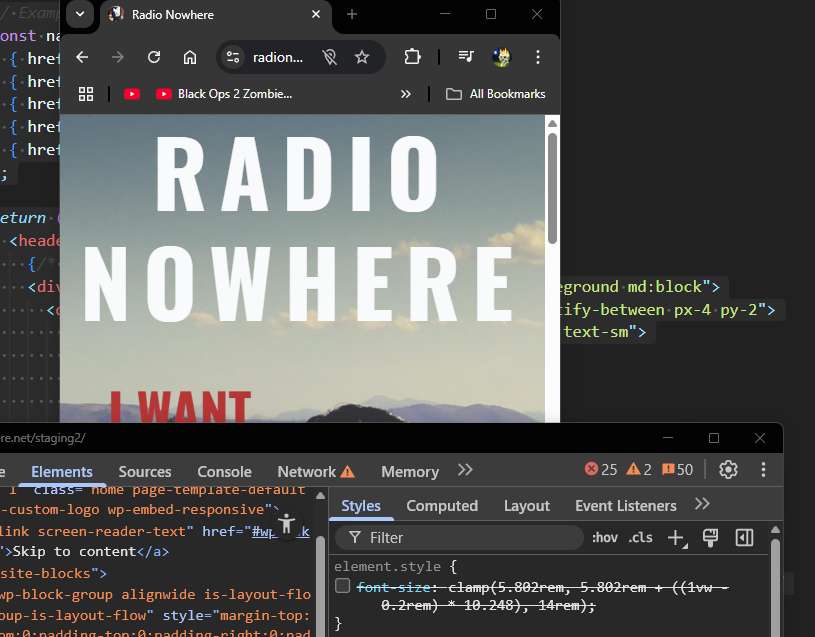Click the 50 issues counter
The width and height of the screenshot is (815, 637).
coord(677,470)
